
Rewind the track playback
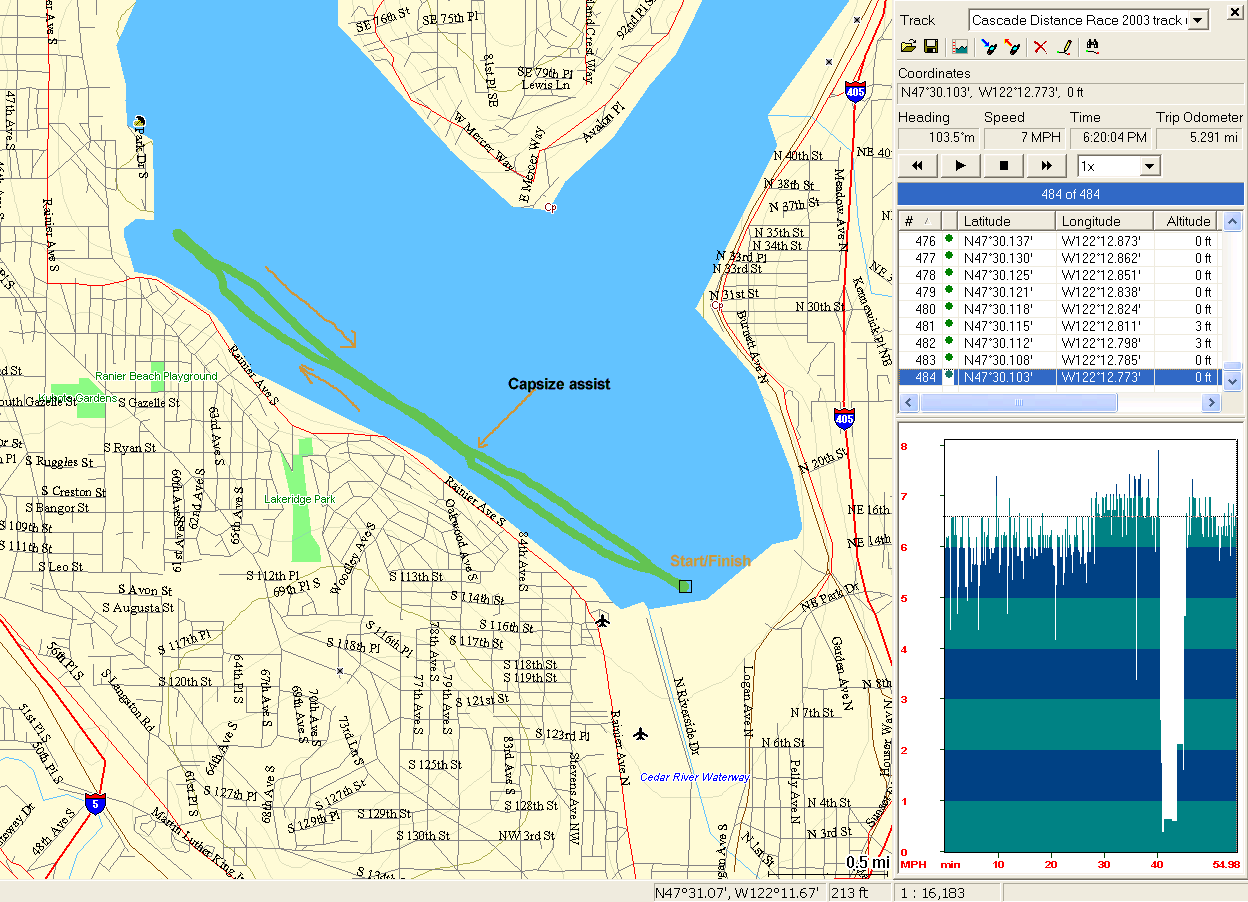917,166
